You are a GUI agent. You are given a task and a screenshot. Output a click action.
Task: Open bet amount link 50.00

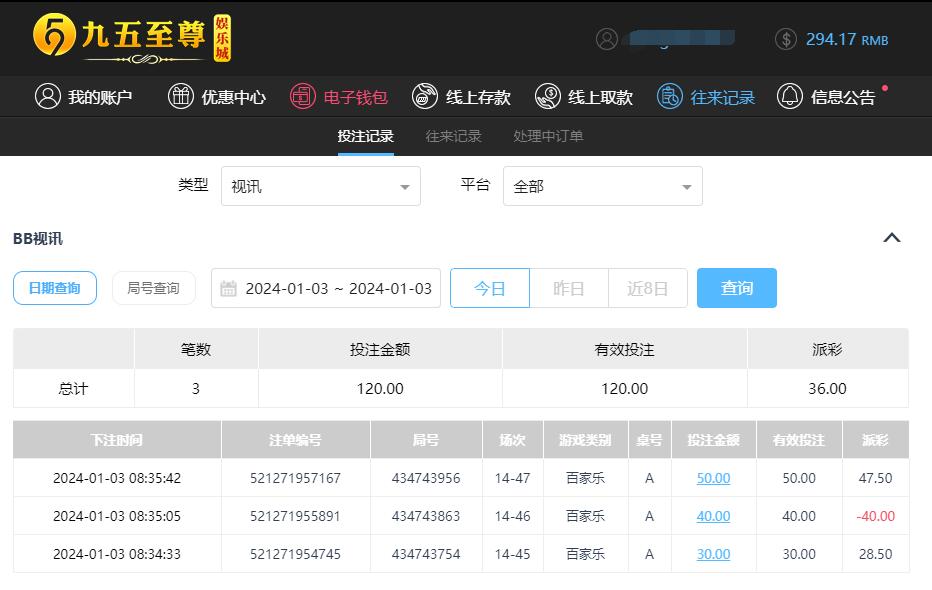pos(713,478)
